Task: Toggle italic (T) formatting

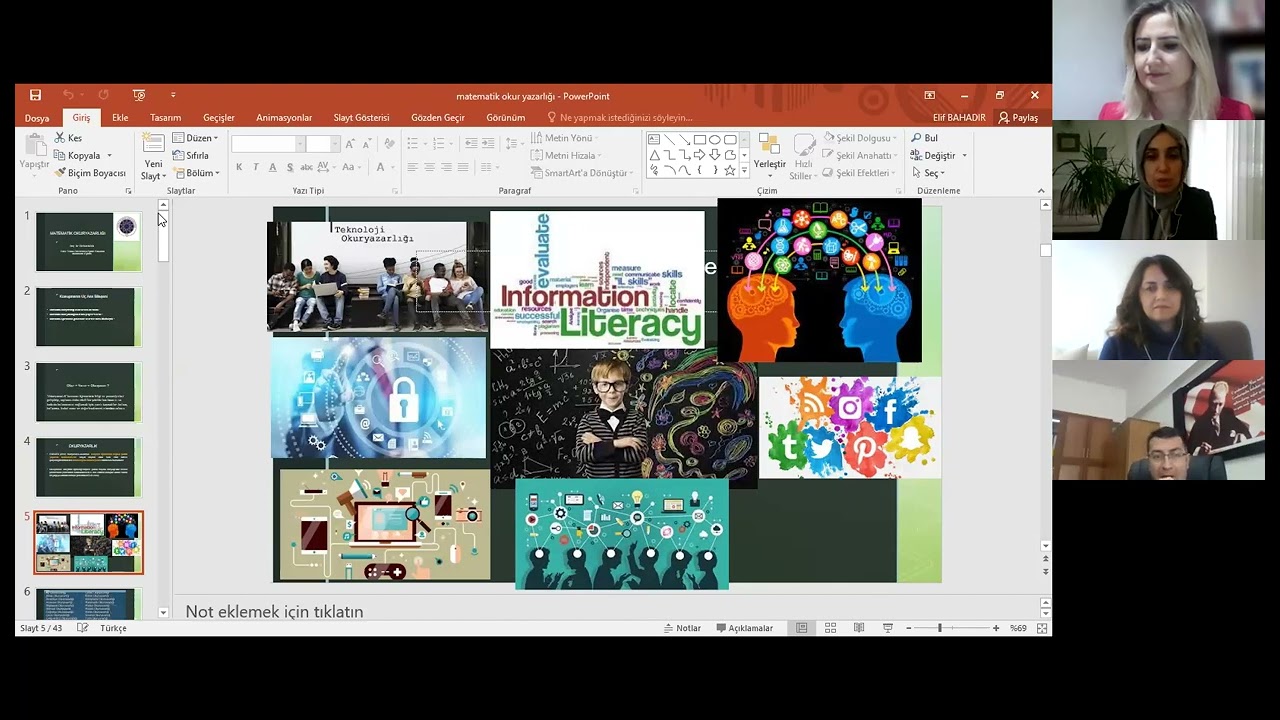Action: (256, 167)
